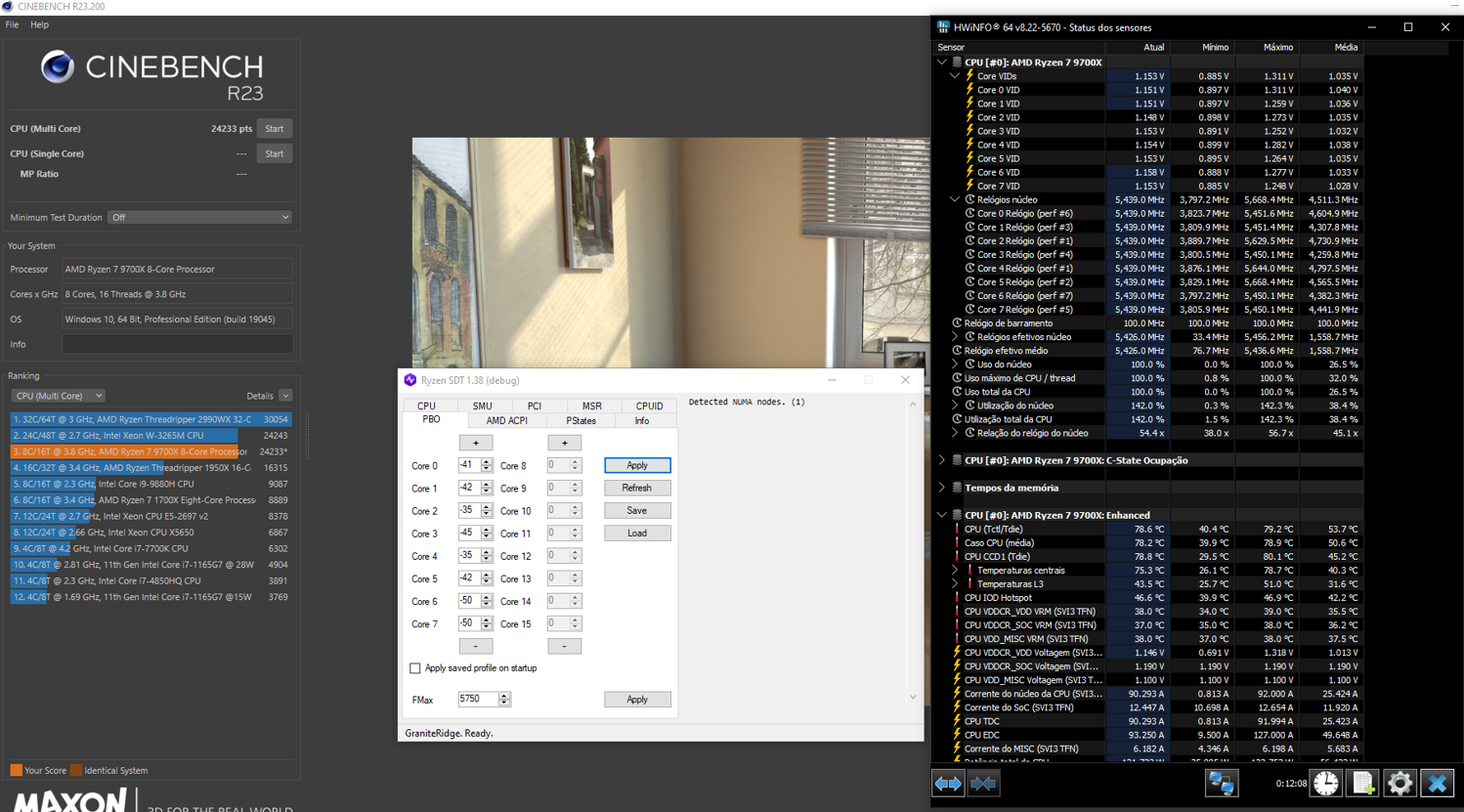Click Save in Ryzen SDT
The image size is (1464, 812).
tap(637, 510)
